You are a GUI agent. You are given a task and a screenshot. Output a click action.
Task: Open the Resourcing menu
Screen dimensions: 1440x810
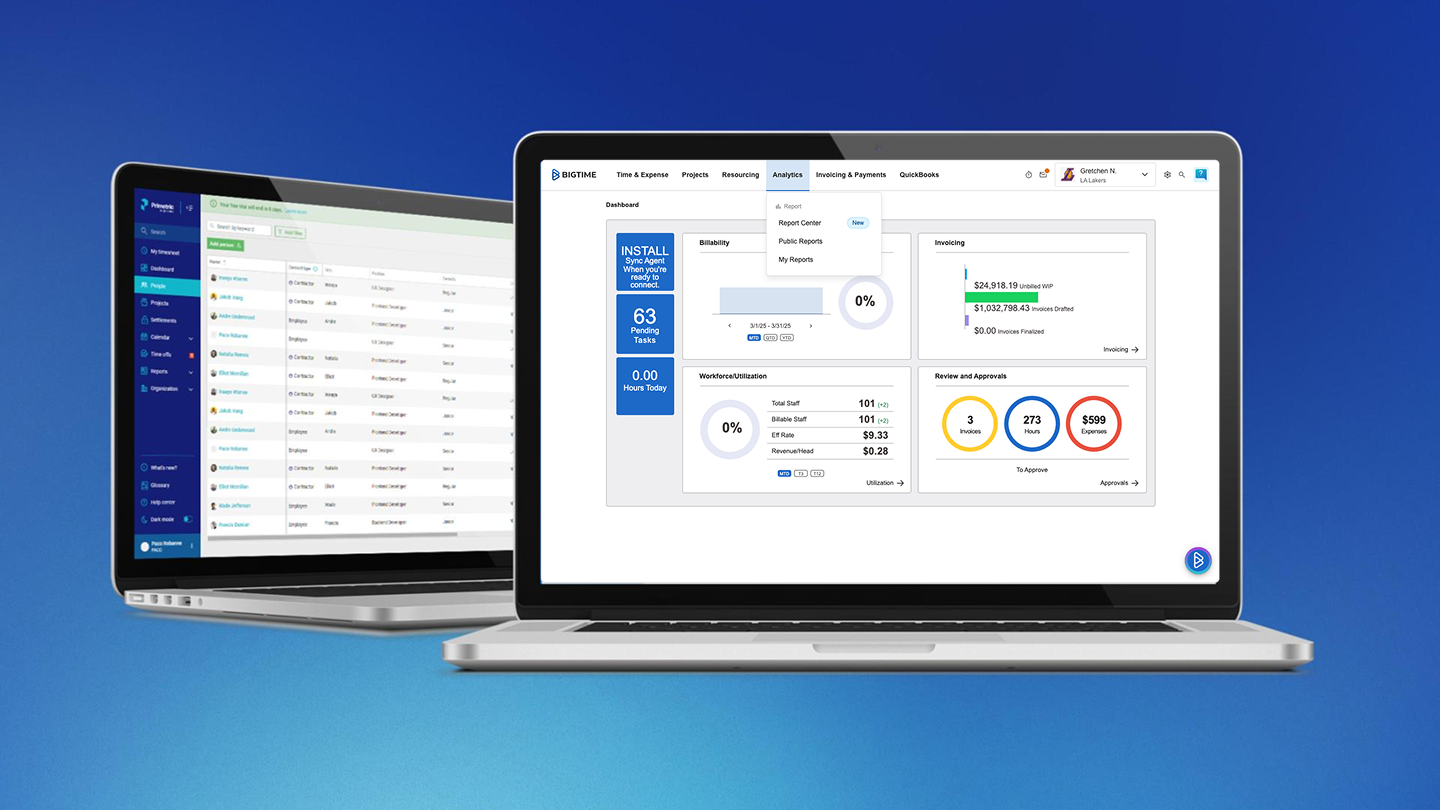(x=740, y=175)
